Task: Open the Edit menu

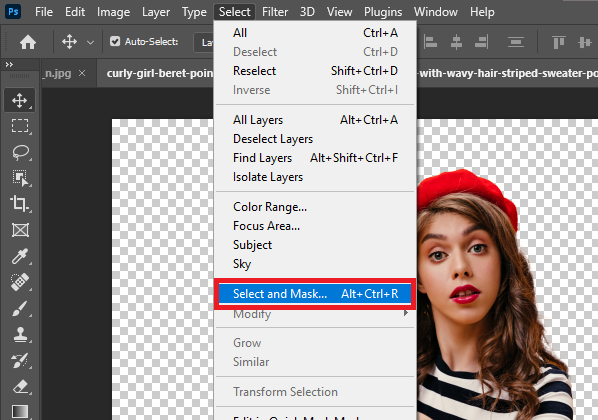Action: 75,12
